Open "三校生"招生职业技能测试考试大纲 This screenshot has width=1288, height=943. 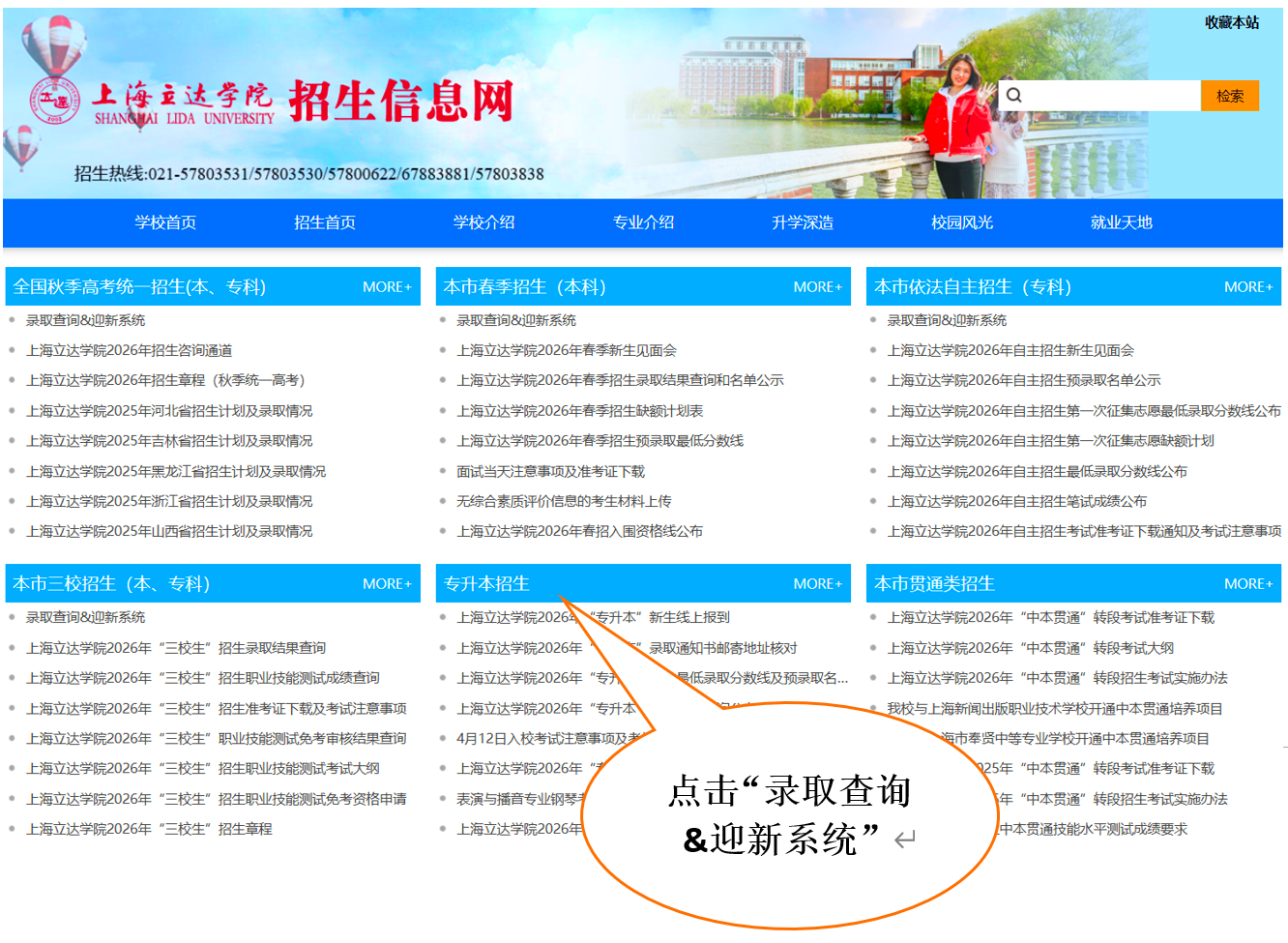[203, 769]
